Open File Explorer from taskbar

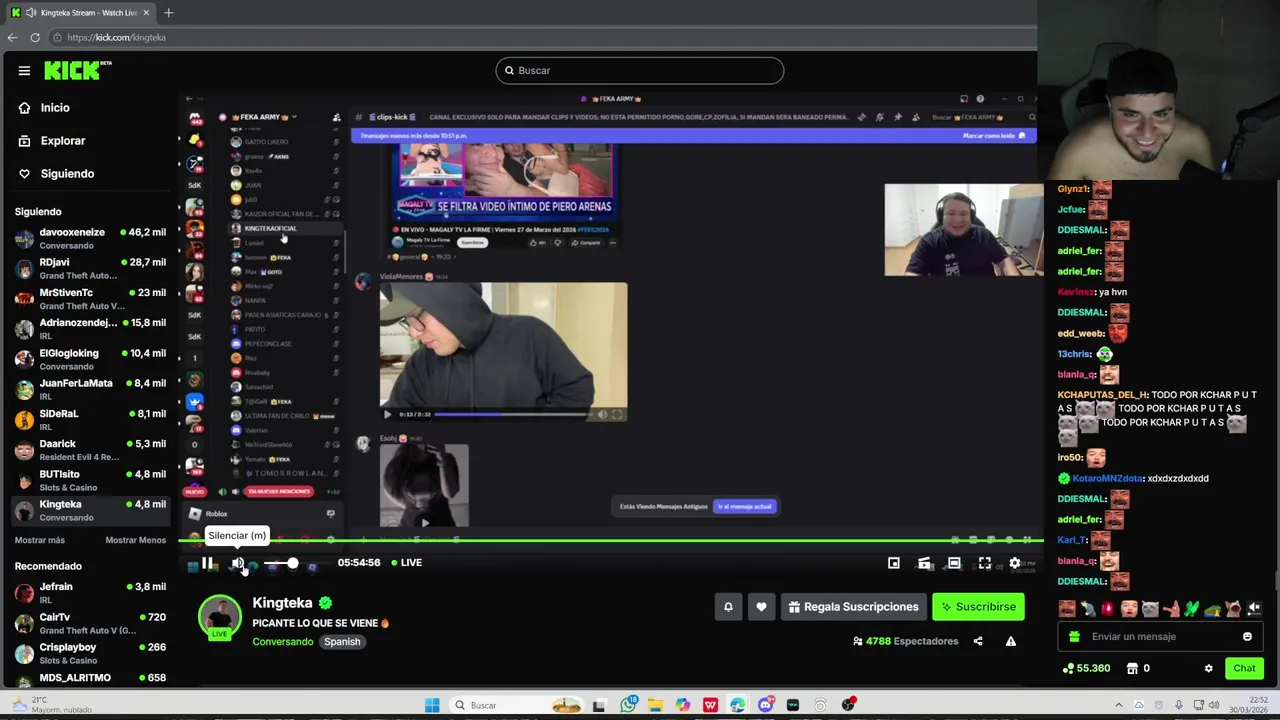(x=656, y=705)
